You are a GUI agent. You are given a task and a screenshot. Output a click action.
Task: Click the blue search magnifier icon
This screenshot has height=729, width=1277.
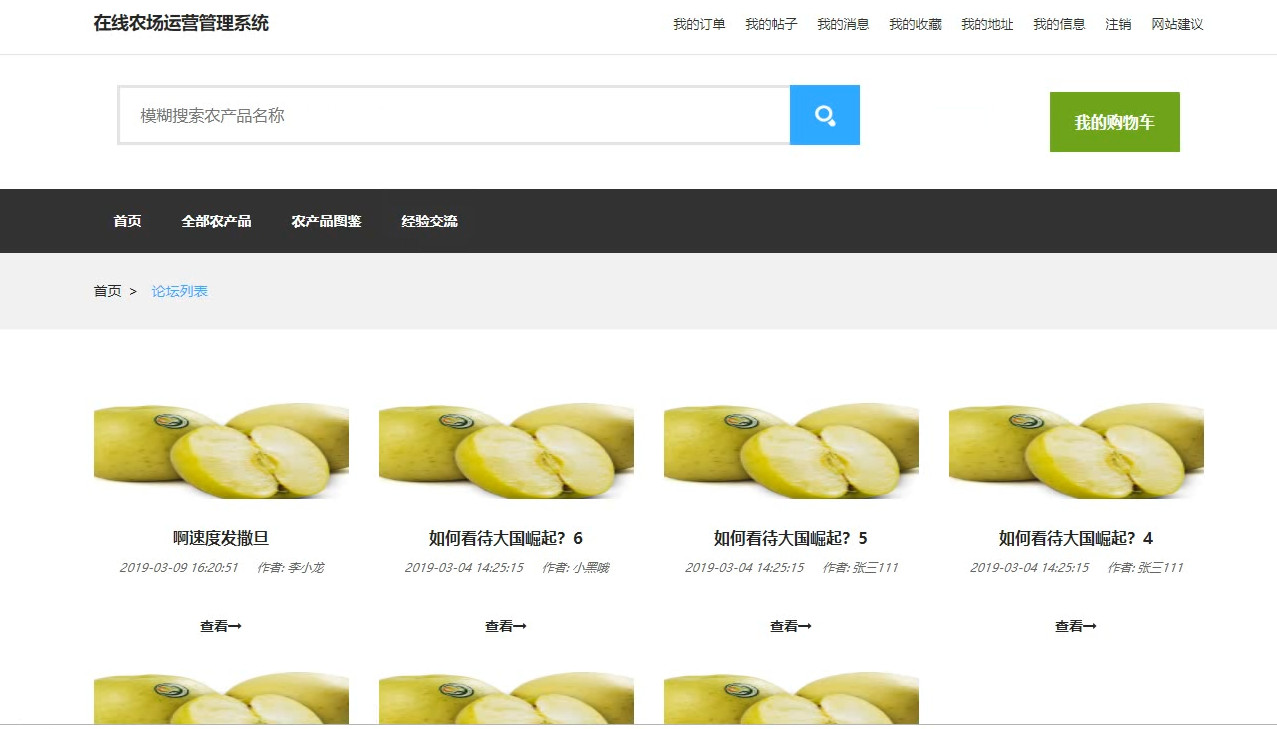click(825, 115)
